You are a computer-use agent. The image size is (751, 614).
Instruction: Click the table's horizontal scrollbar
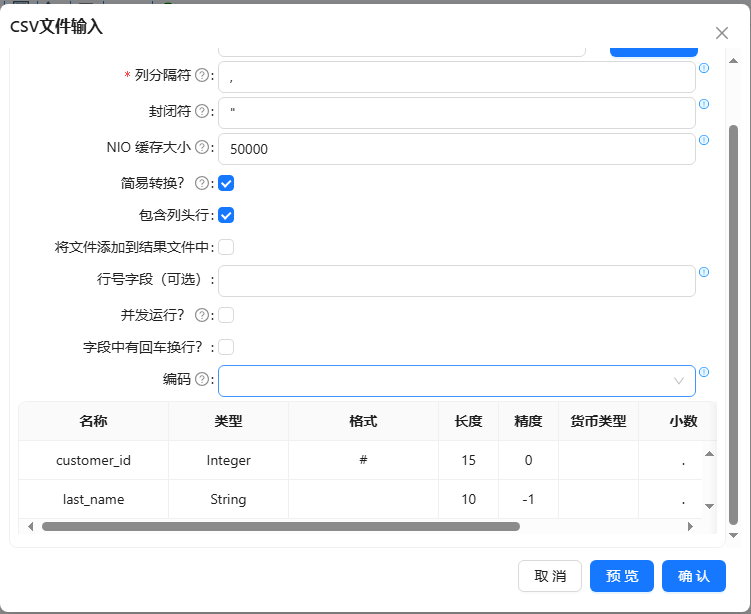[280, 526]
